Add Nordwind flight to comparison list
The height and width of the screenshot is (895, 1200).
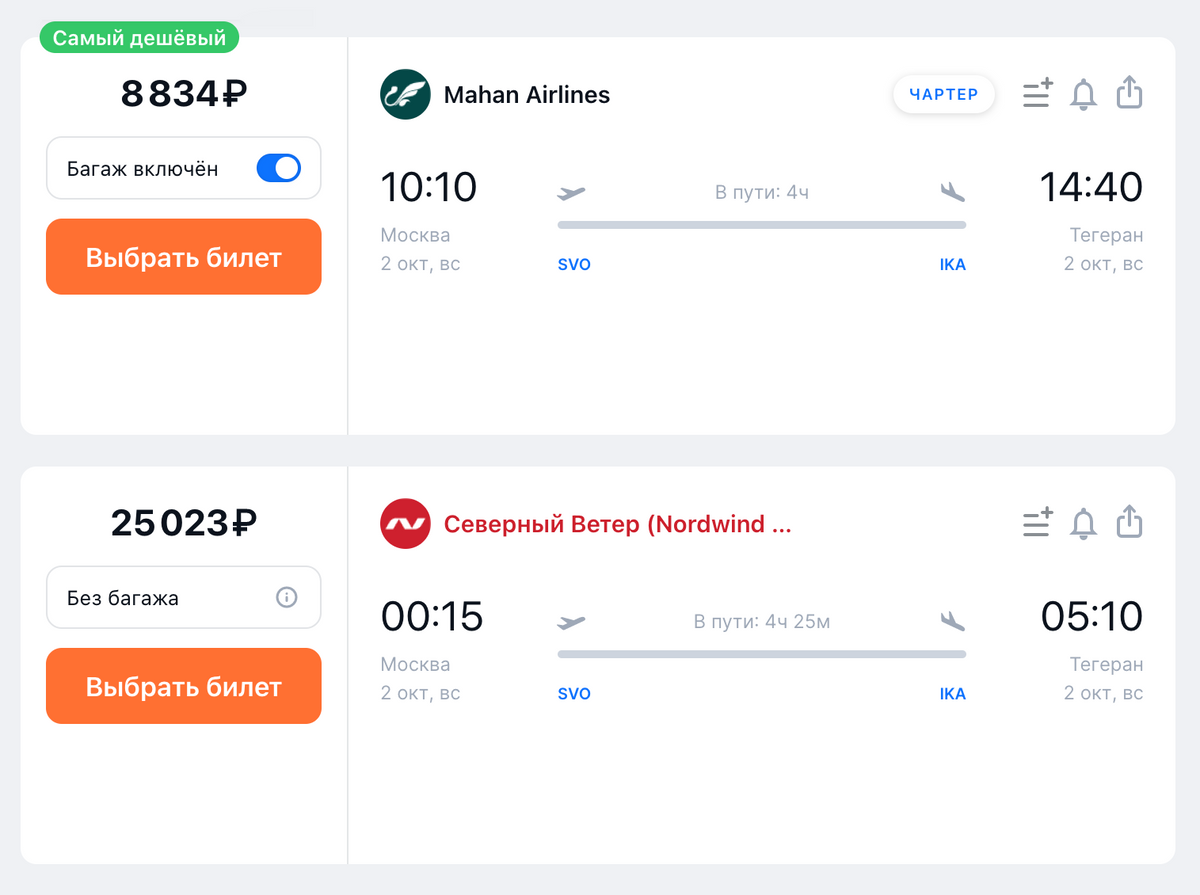(1038, 523)
